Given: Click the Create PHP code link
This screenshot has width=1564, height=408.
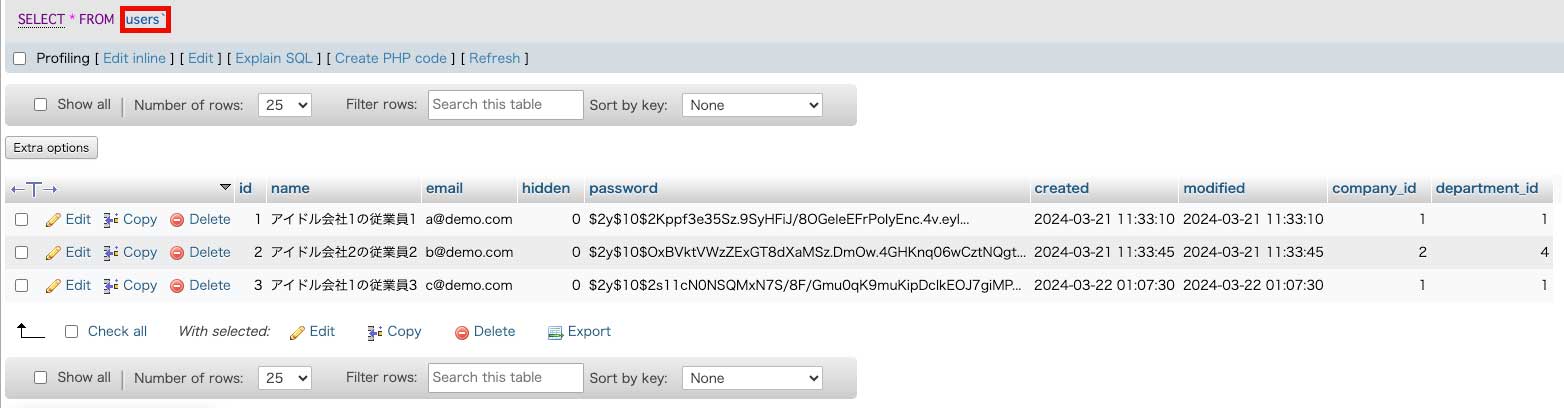Looking at the screenshot, I should (391, 58).
